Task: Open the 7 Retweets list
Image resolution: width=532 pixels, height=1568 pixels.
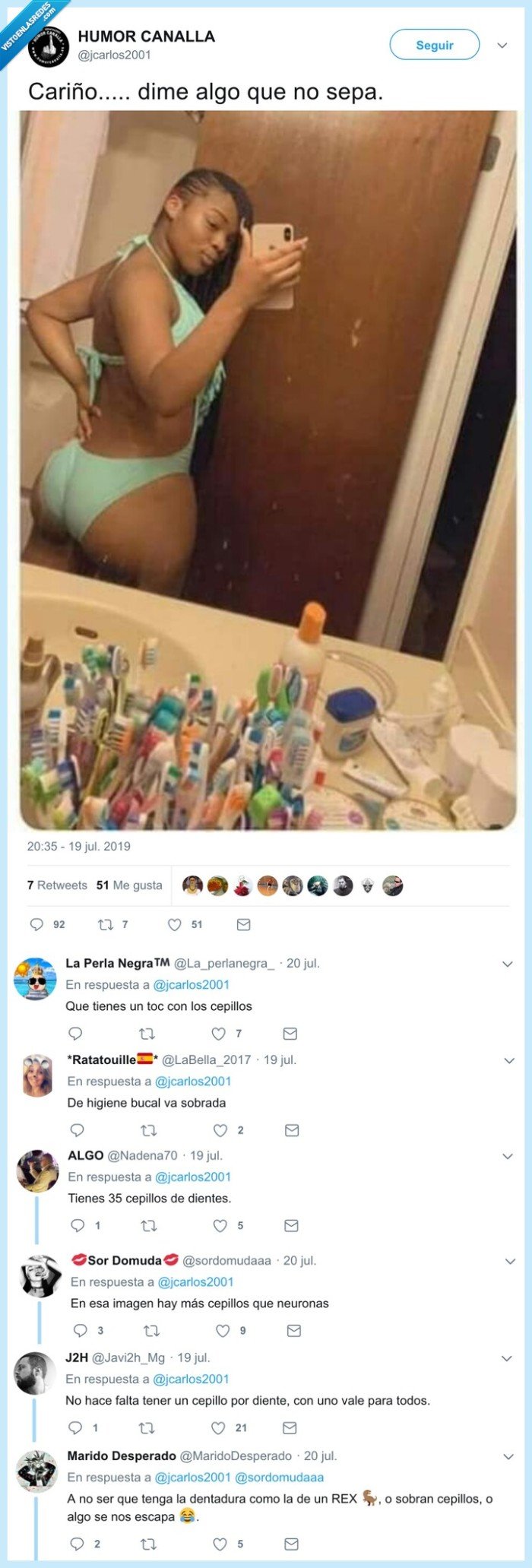Action: [57, 885]
